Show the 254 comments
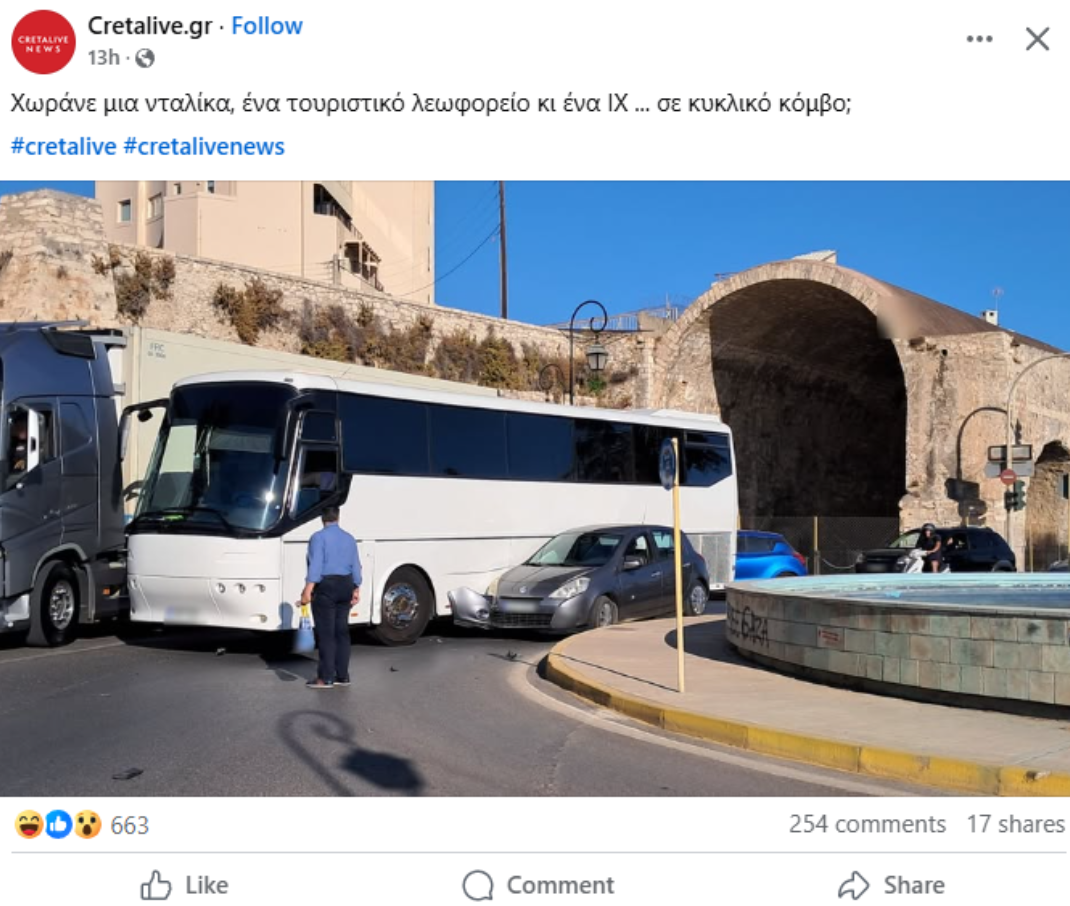 867,824
